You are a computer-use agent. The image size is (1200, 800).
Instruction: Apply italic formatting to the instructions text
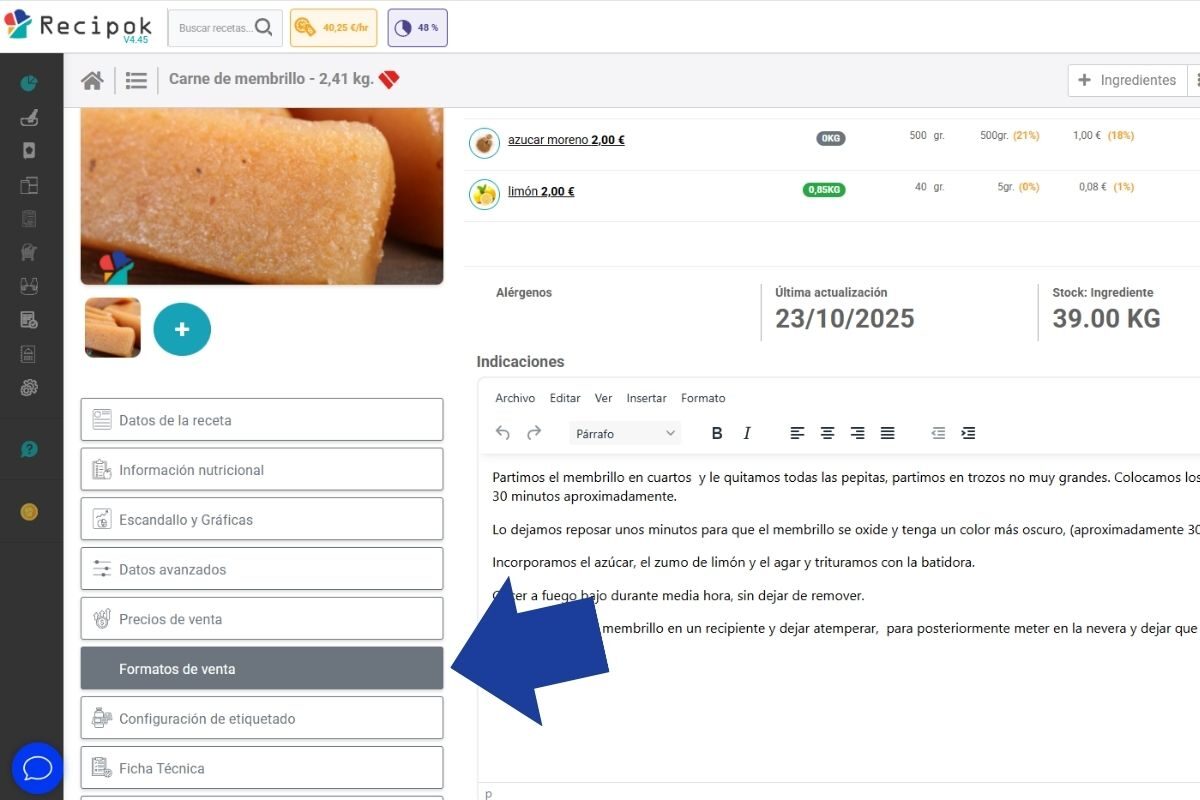point(747,432)
